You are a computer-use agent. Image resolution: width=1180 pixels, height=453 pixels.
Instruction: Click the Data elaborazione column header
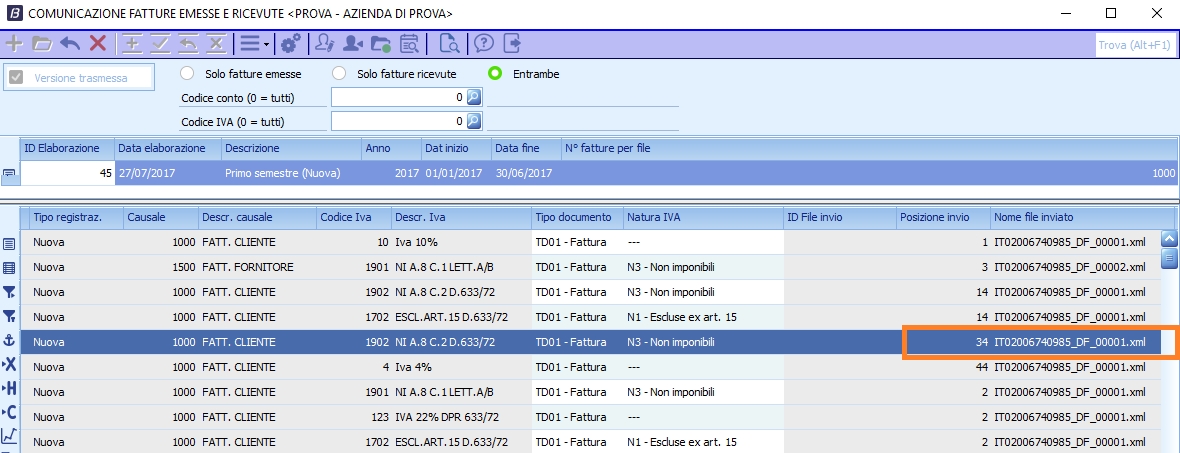pyautogui.click(x=168, y=148)
